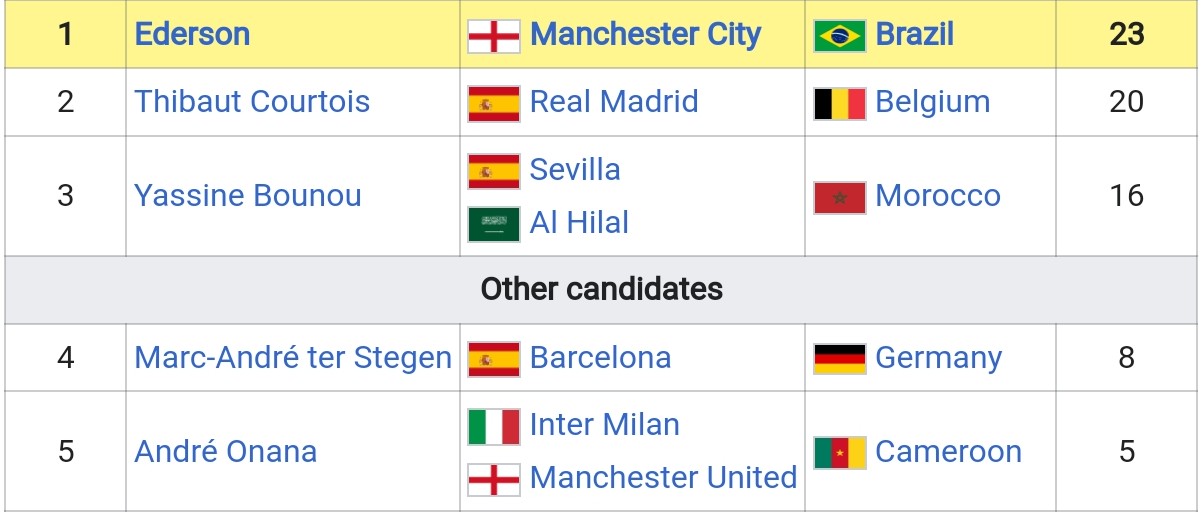
Task: Click the Morocco flag icon
Action: (838, 197)
